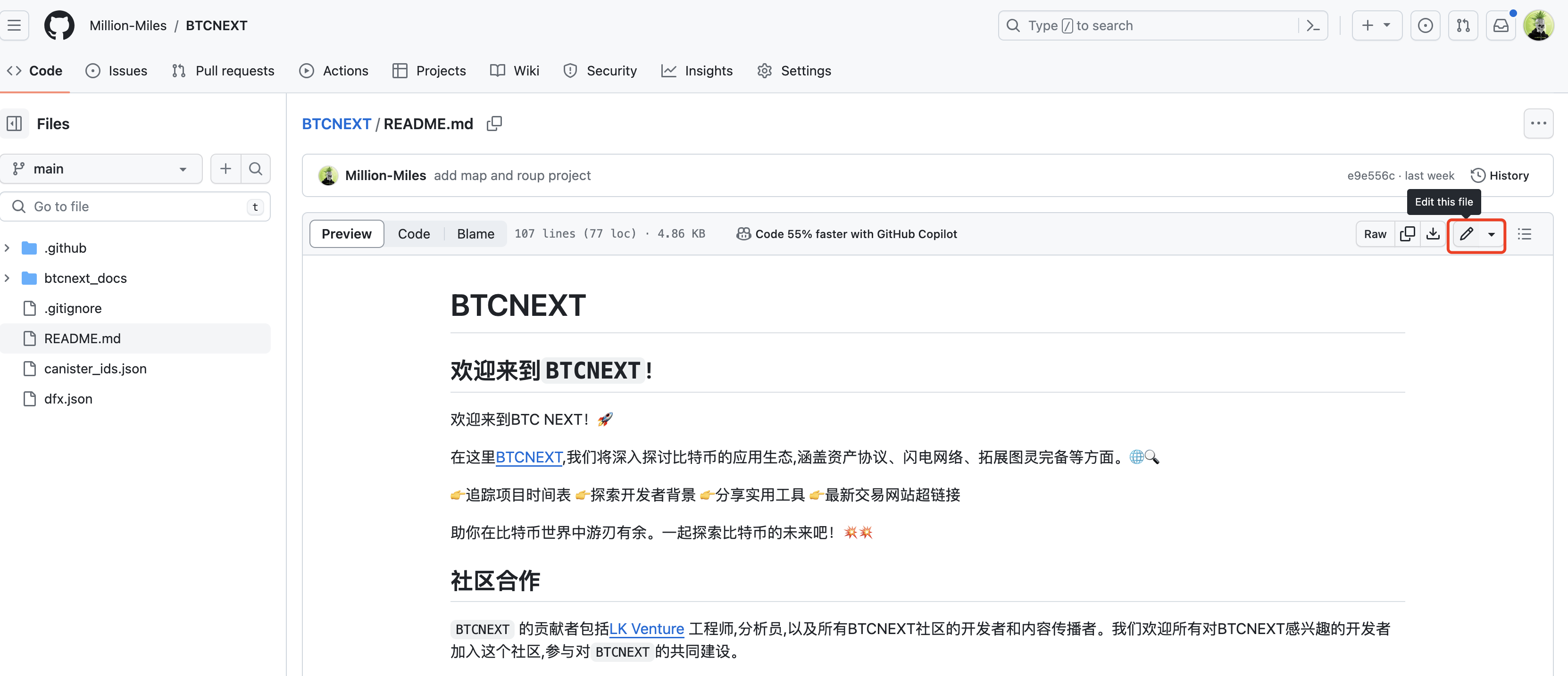
Task: Open the Insights tab
Action: coord(697,71)
